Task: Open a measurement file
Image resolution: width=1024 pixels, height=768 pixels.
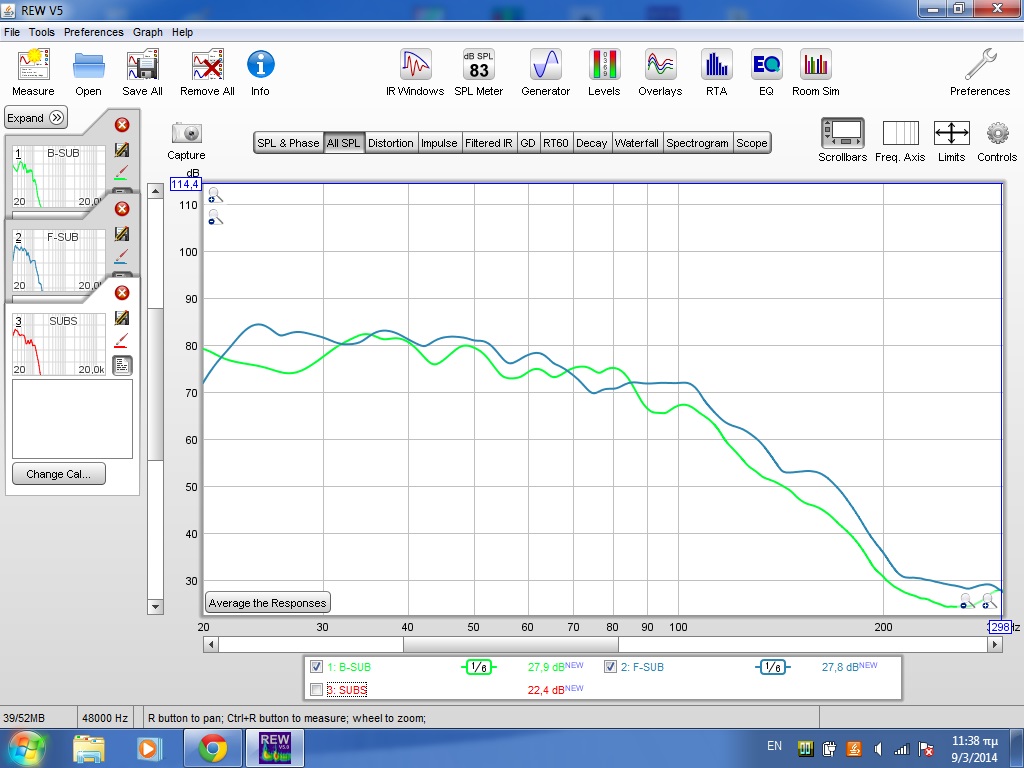Action: coord(88,72)
